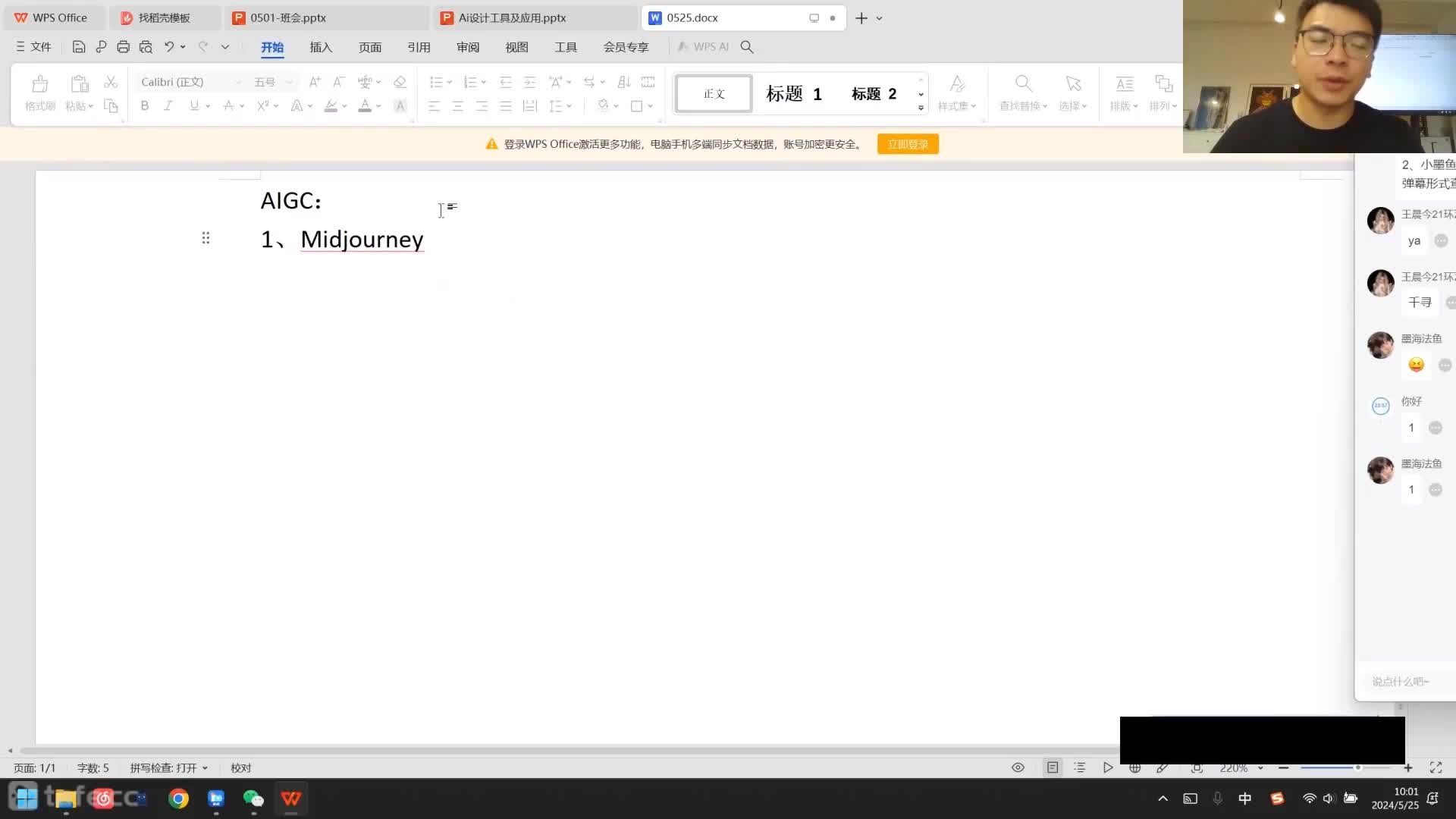
Task: Click the chat input field 说点什么吧~
Action: (1410, 682)
